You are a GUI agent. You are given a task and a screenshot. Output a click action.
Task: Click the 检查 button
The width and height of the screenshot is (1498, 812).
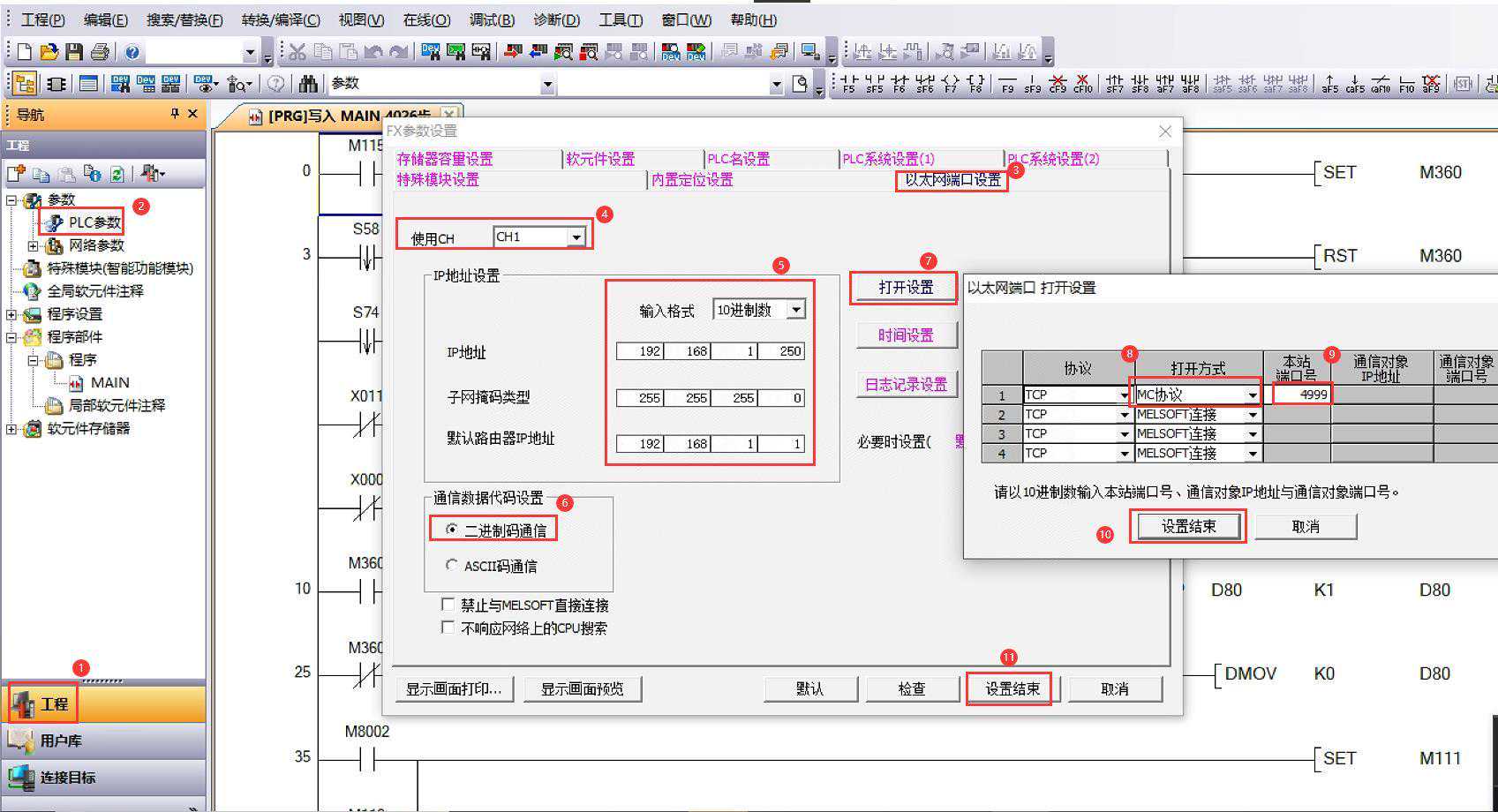coord(911,688)
